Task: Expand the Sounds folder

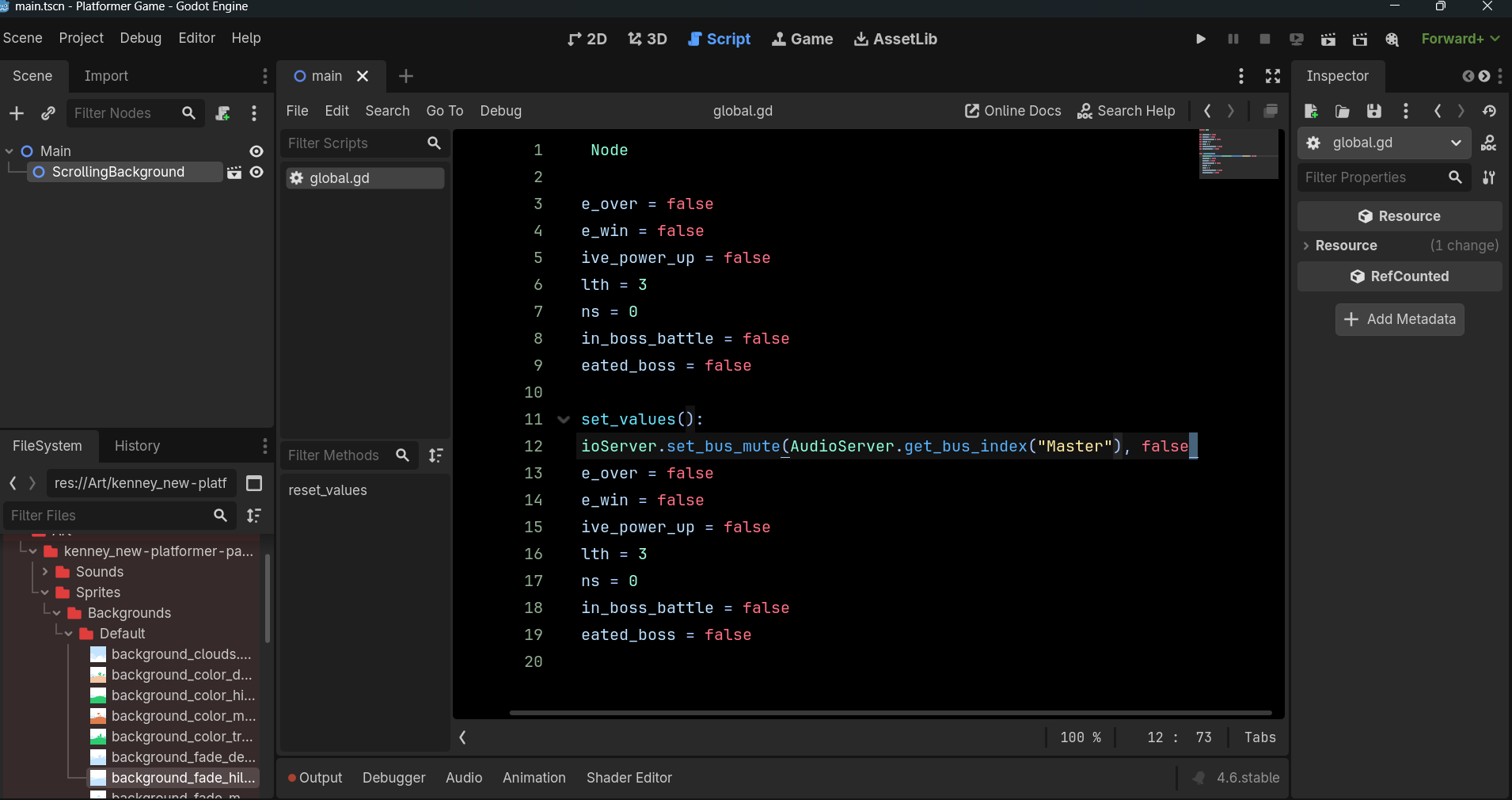Action: click(45, 572)
